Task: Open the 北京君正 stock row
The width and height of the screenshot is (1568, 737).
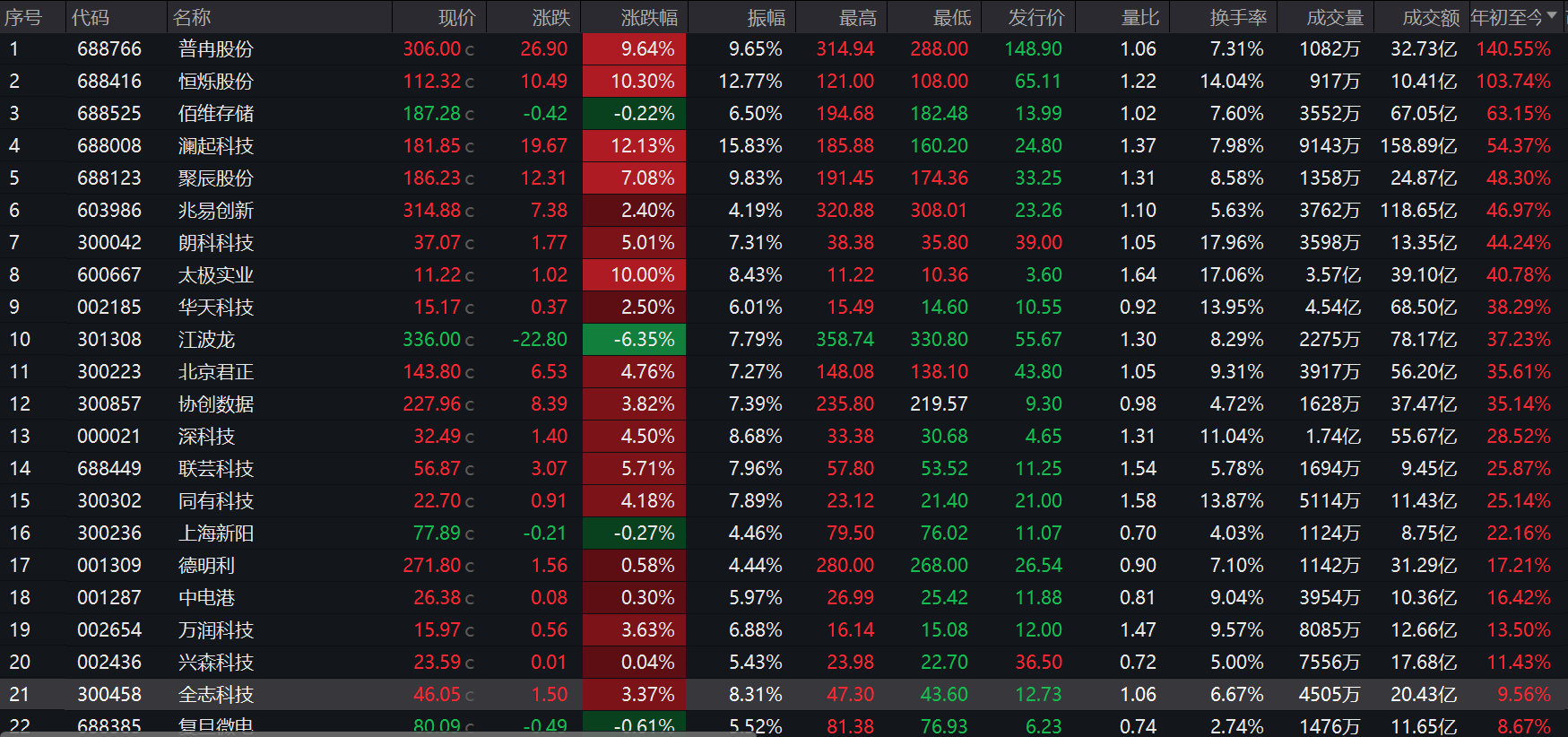Action: point(216,372)
